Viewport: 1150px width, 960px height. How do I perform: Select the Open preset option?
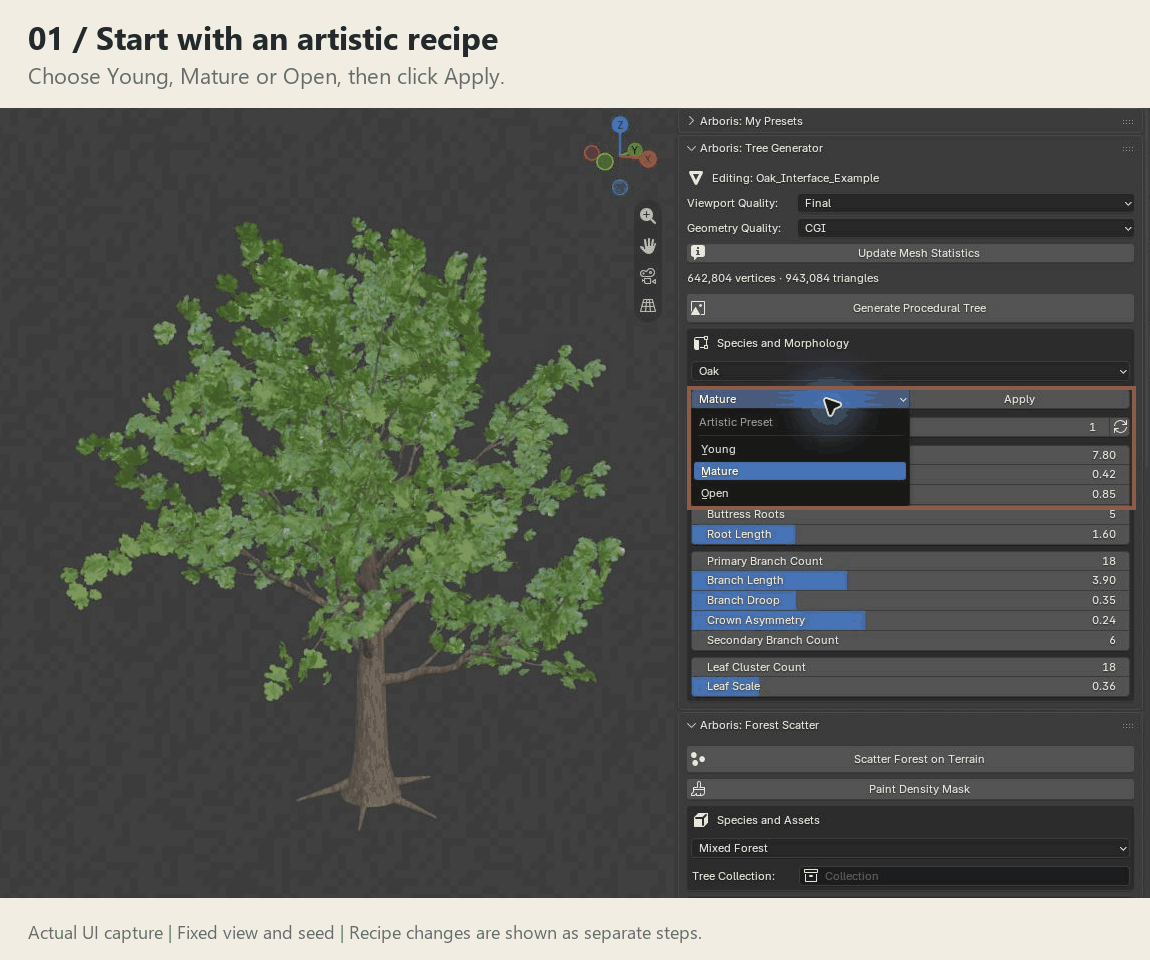(x=799, y=493)
